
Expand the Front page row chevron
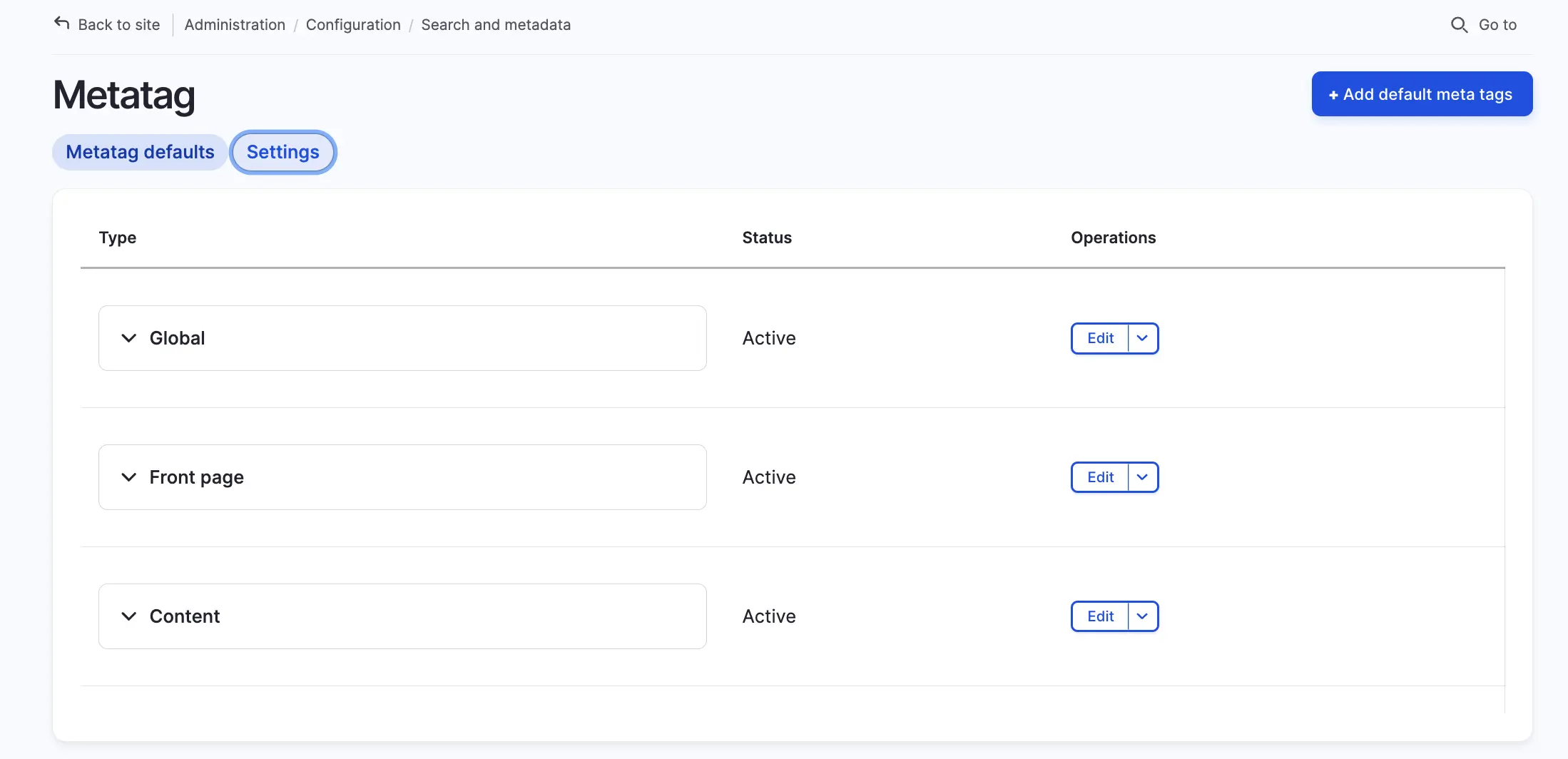coord(129,477)
